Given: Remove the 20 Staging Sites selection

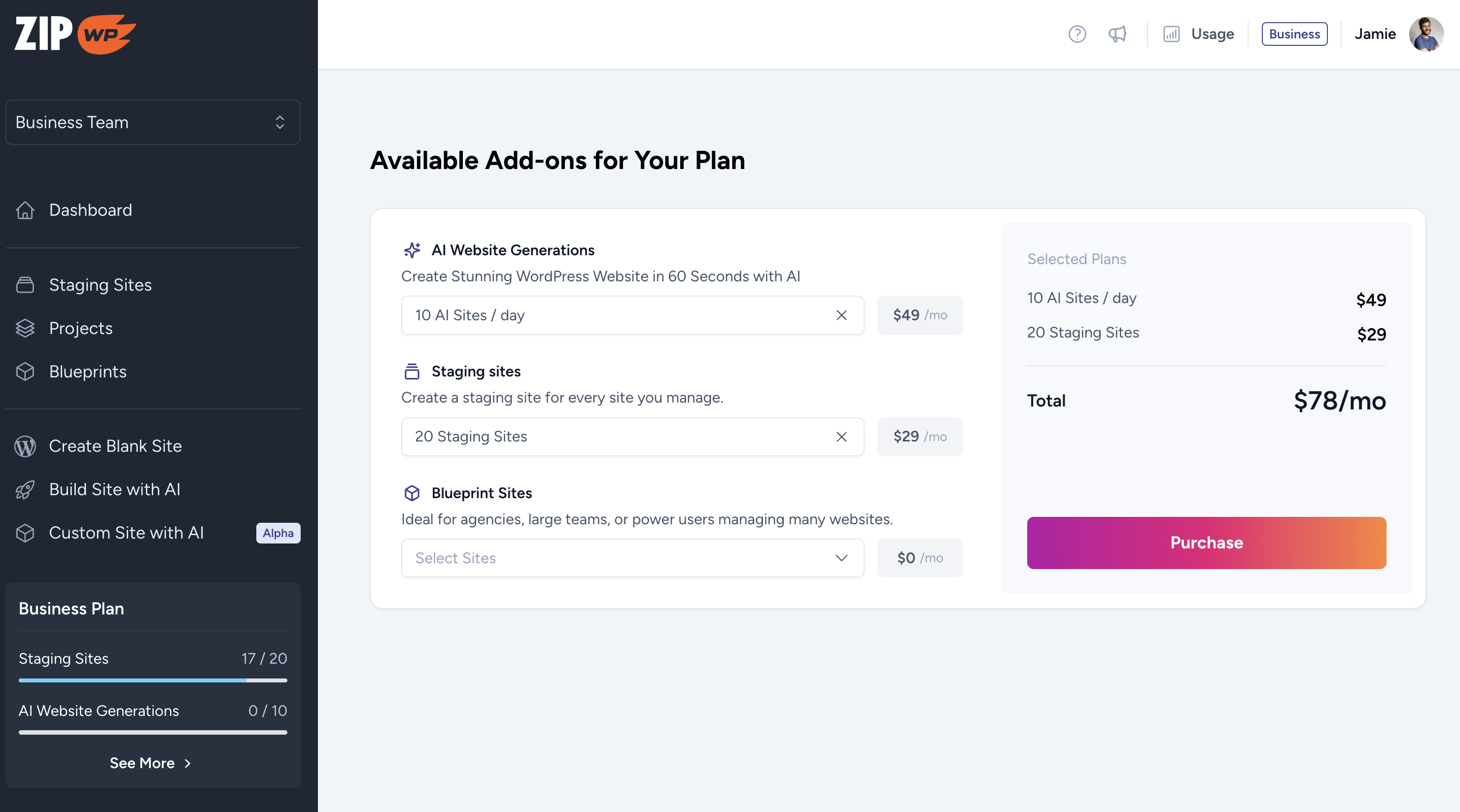Looking at the screenshot, I should [x=841, y=437].
